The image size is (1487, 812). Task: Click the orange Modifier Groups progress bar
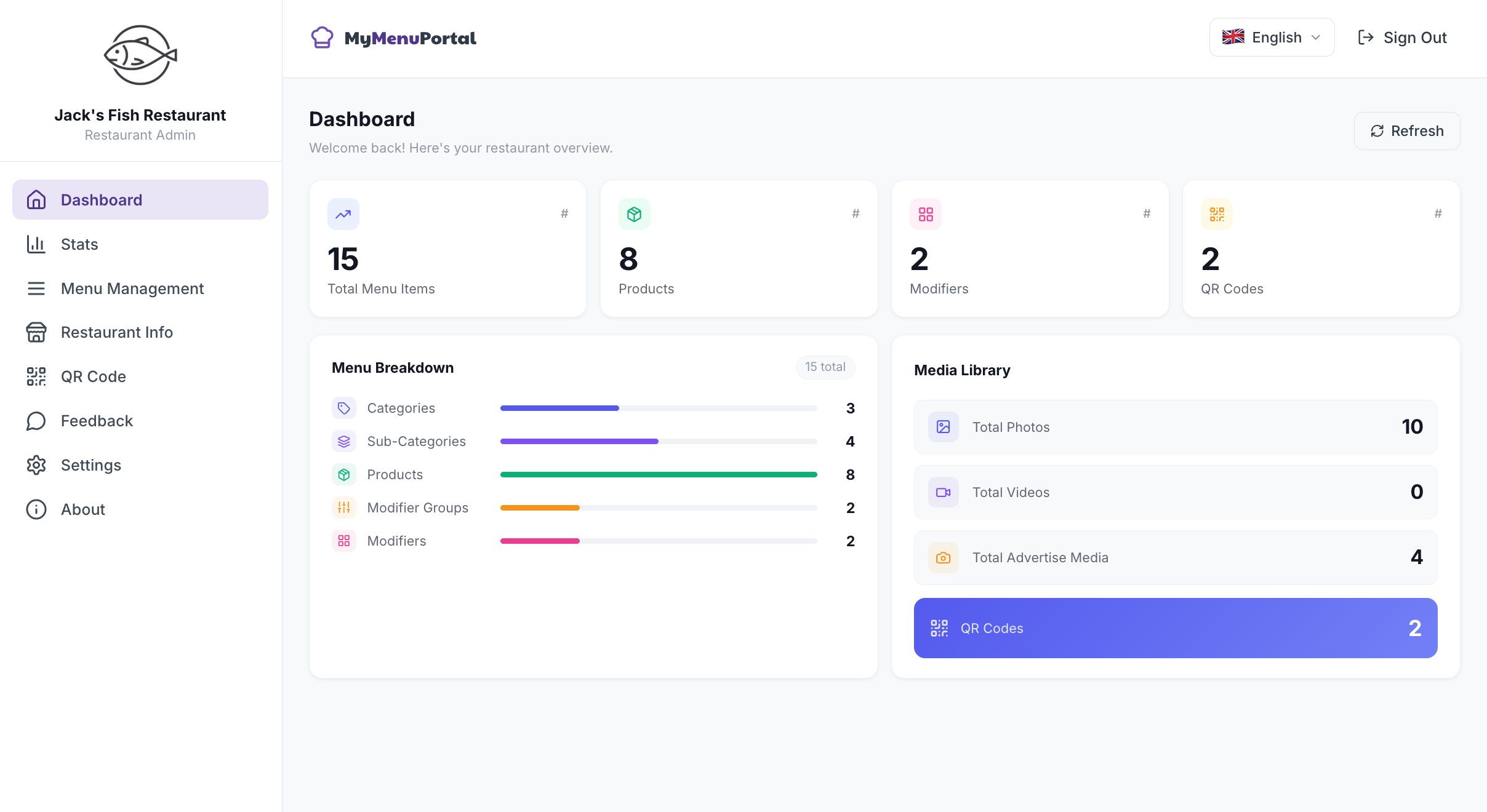tap(659, 507)
